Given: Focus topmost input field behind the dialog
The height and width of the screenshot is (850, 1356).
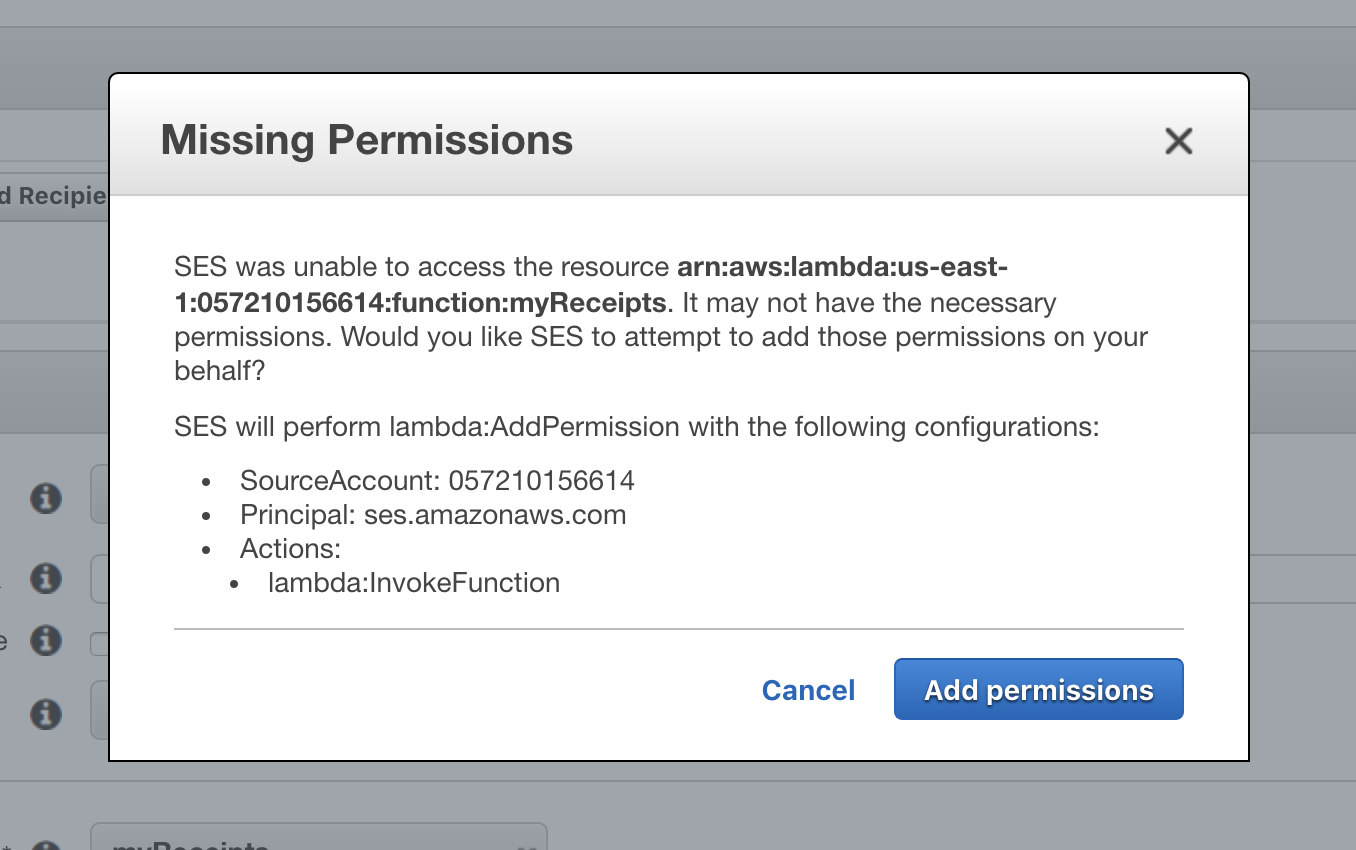Looking at the screenshot, I should 99,493.
